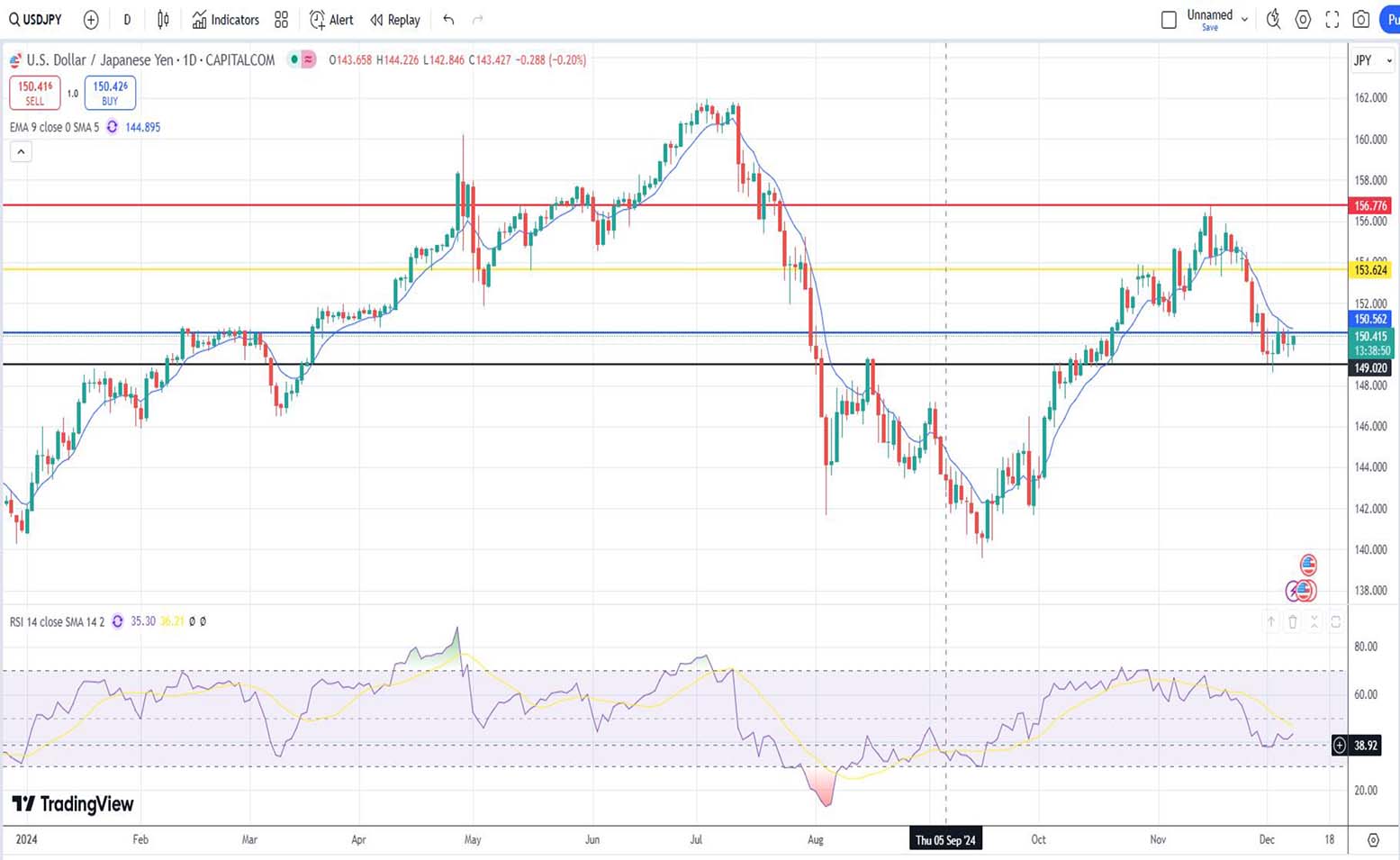Open chart settings hexagon icon in top toolbar
The width and height of the screenshot is (1400, 860).
1303,20
